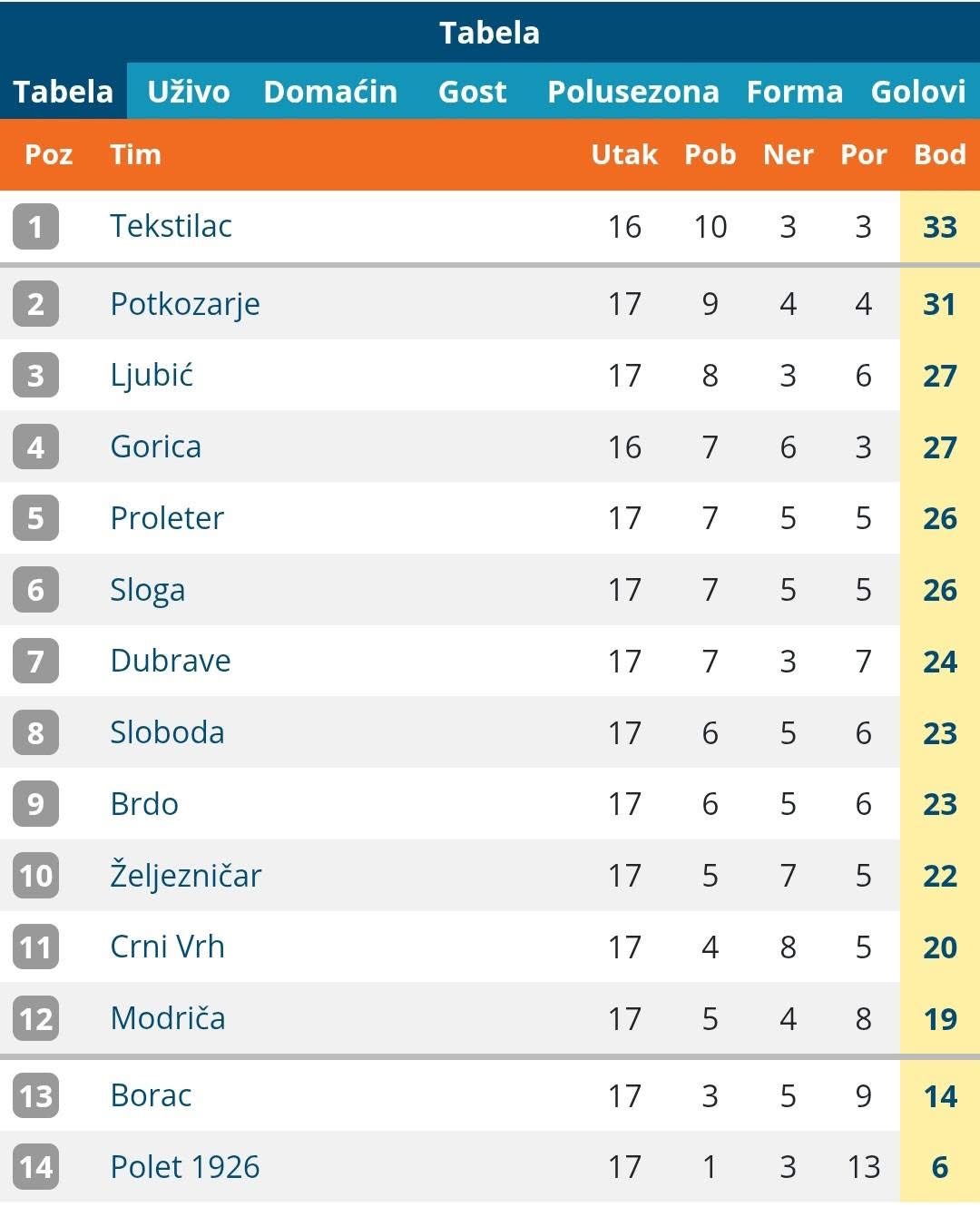Show the Polusezona table tab
Image resolution: width=980 pixels, height=1207 pixels.
tap(633, 92)
